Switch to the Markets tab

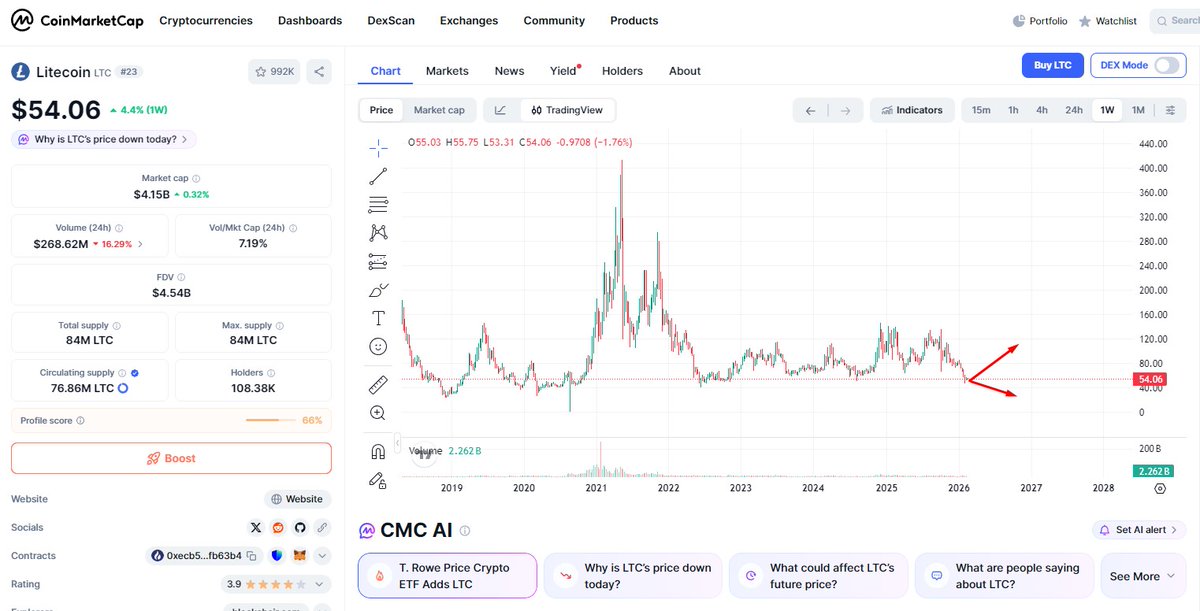[x=447, y=71]
